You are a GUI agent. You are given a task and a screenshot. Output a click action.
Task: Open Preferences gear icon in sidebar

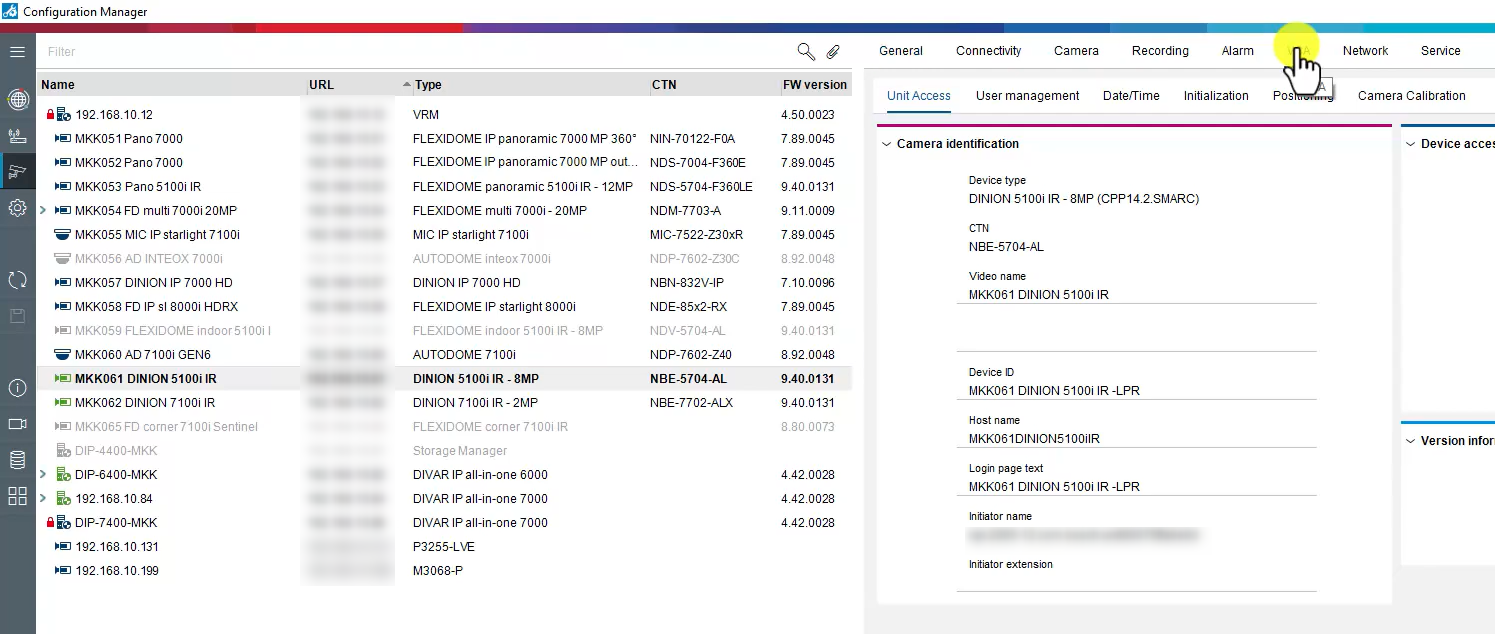[17, 208]
